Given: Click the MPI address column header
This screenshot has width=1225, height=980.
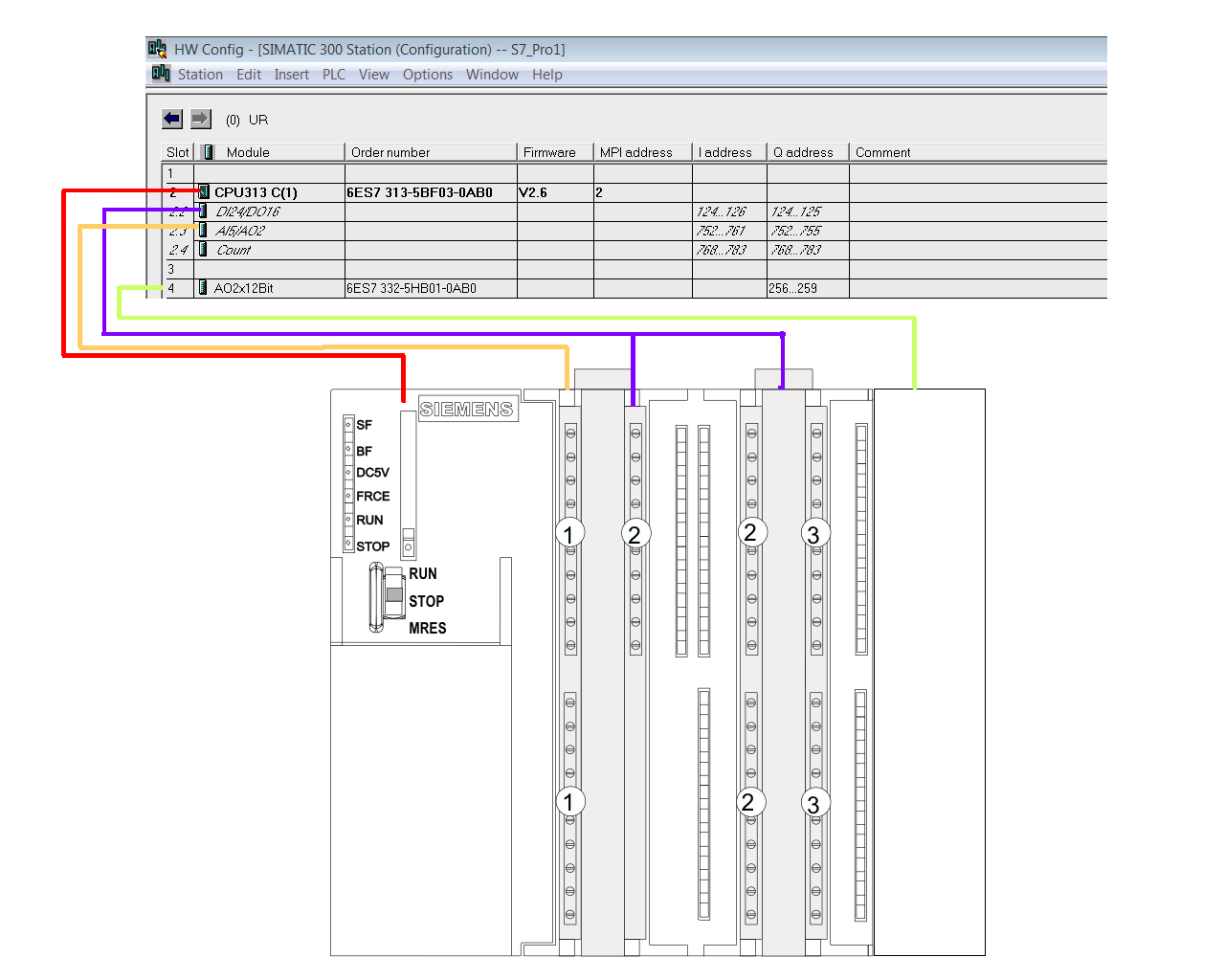Looking at the screenshot, I should pyautogui.click(x=642, y=152).
